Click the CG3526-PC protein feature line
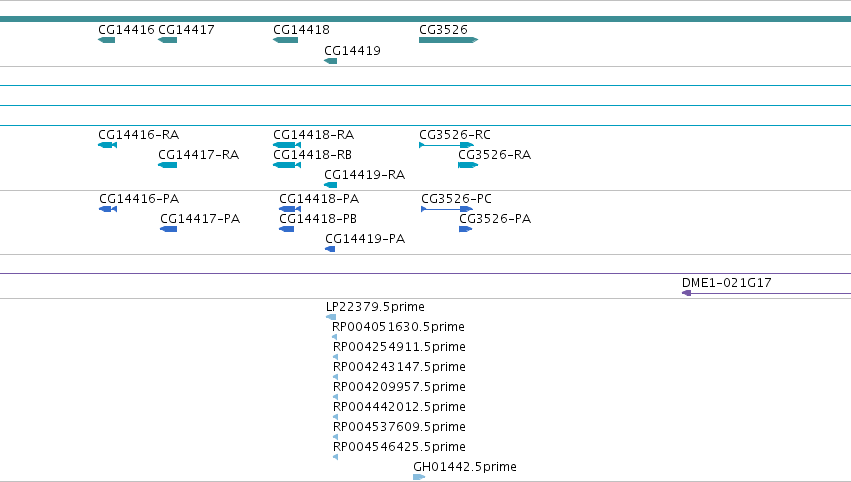 click(447, 209)
